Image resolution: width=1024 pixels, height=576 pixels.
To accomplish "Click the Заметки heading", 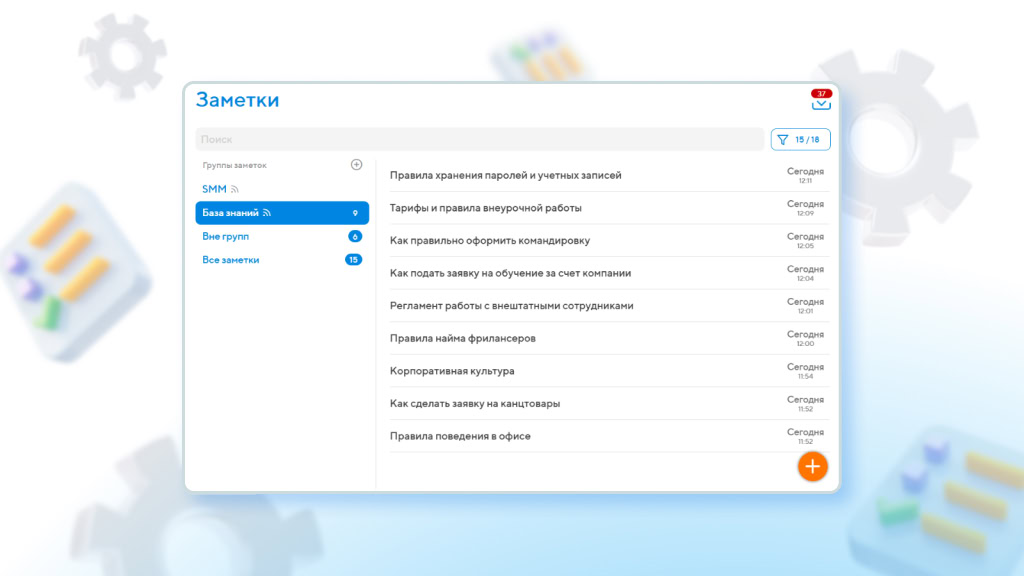I will (237, 100).
